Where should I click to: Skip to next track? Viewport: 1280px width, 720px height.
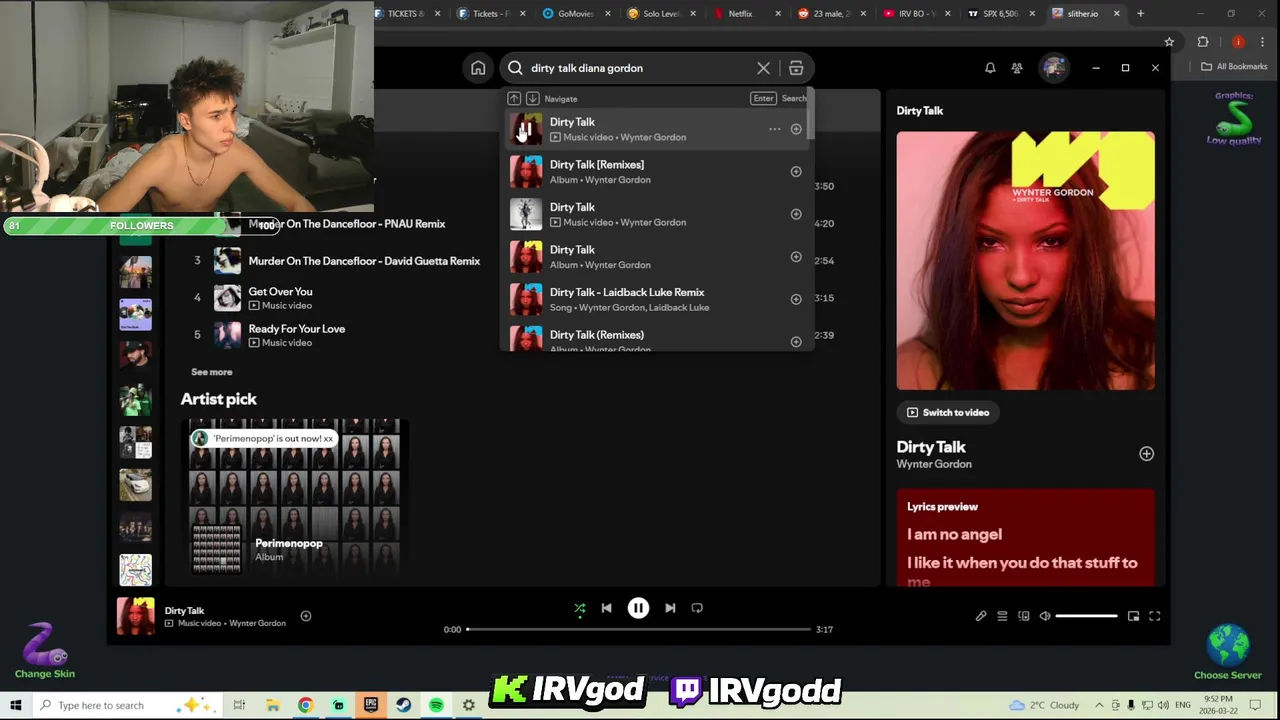tap(670, 608)
